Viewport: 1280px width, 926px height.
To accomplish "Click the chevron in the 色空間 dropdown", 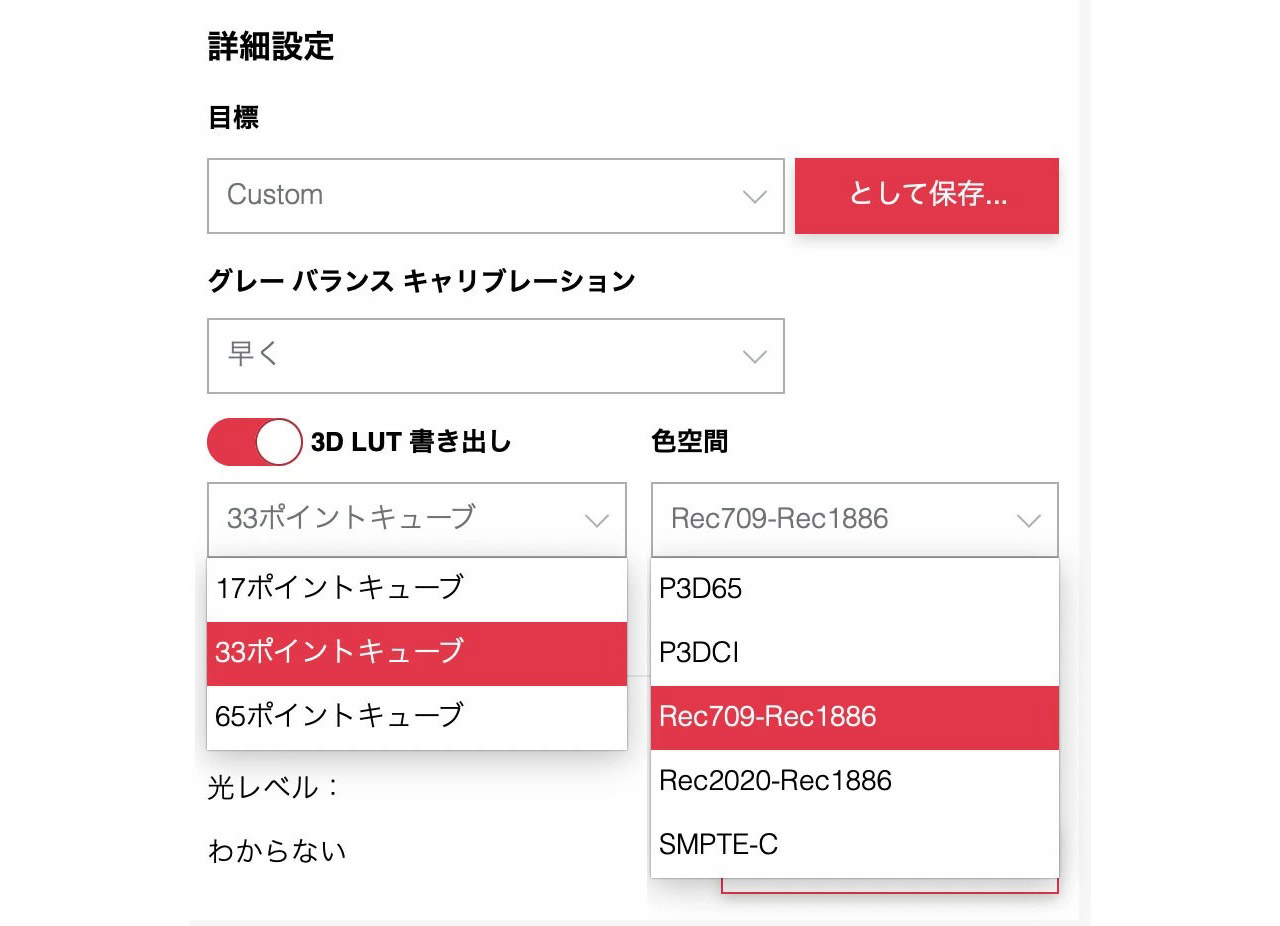I will (1028, 521).
